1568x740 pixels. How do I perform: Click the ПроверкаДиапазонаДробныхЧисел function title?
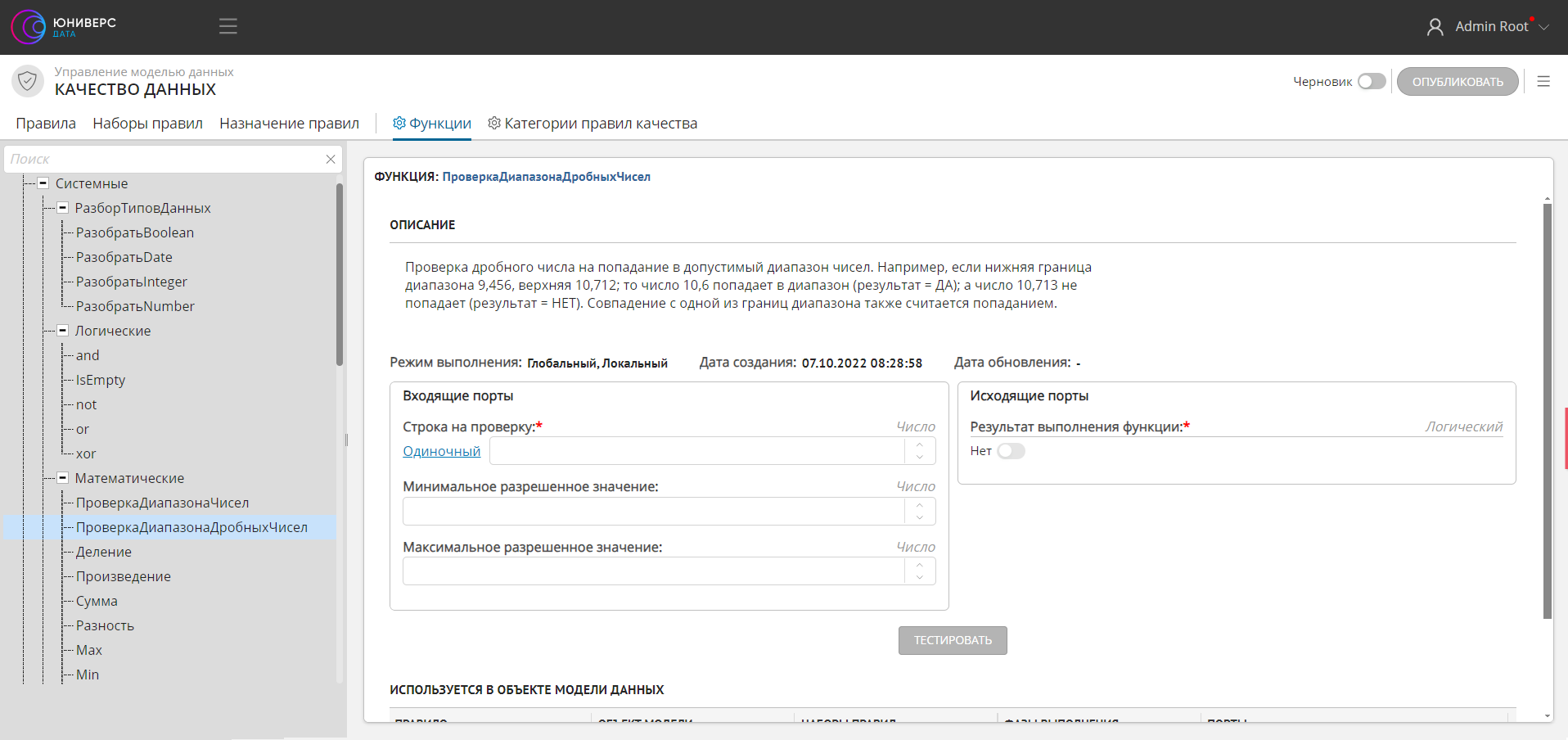(547, 177)
